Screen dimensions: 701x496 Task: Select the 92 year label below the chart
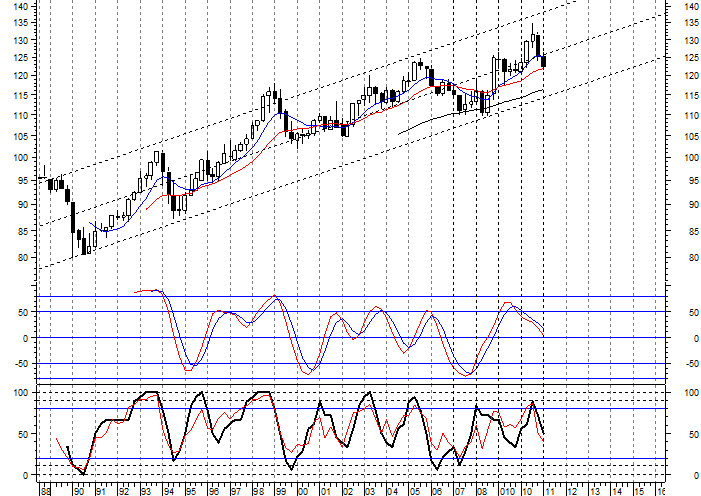click(x=123, y=492)
